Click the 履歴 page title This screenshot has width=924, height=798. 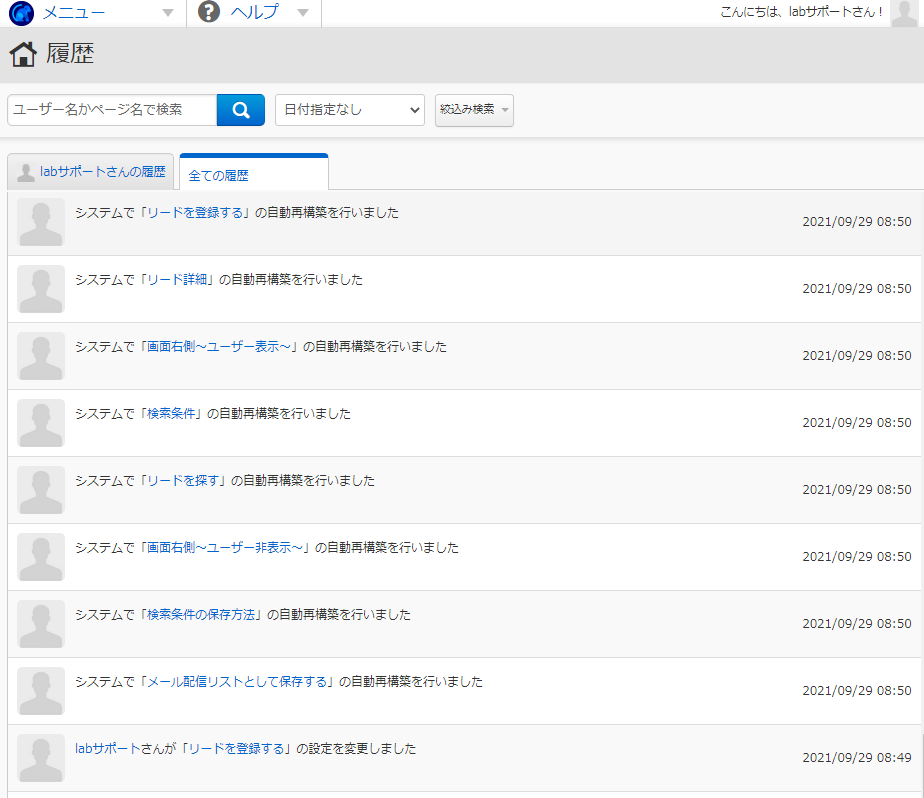(70, 54)
